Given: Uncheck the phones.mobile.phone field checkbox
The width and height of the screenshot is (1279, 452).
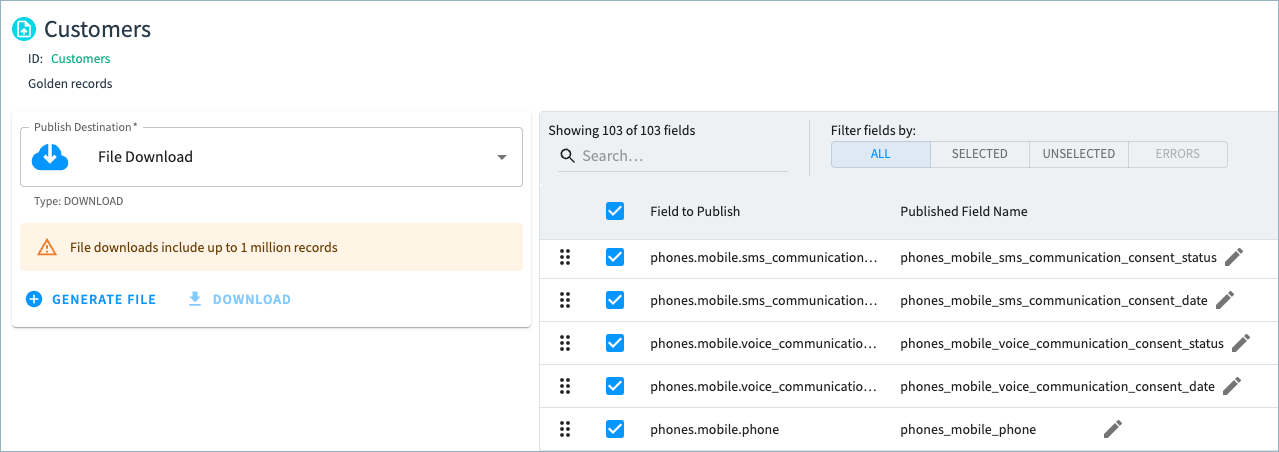Looking at the screenshot, I should coord(615,429).
